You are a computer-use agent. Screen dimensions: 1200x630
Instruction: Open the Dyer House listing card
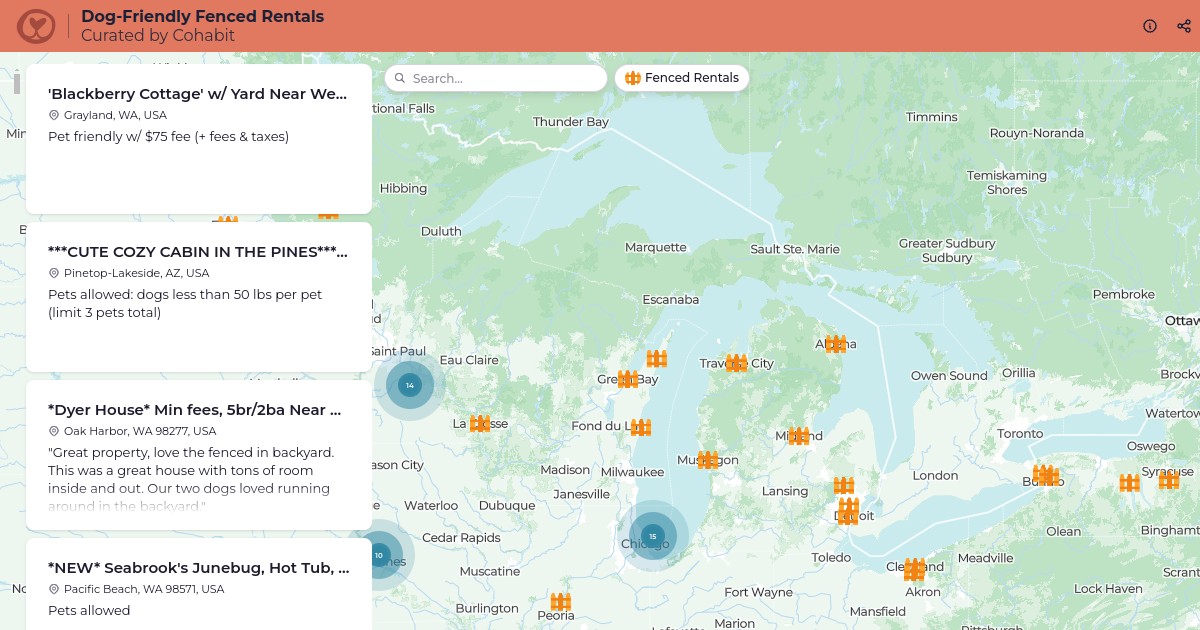[x=199, y=455]
